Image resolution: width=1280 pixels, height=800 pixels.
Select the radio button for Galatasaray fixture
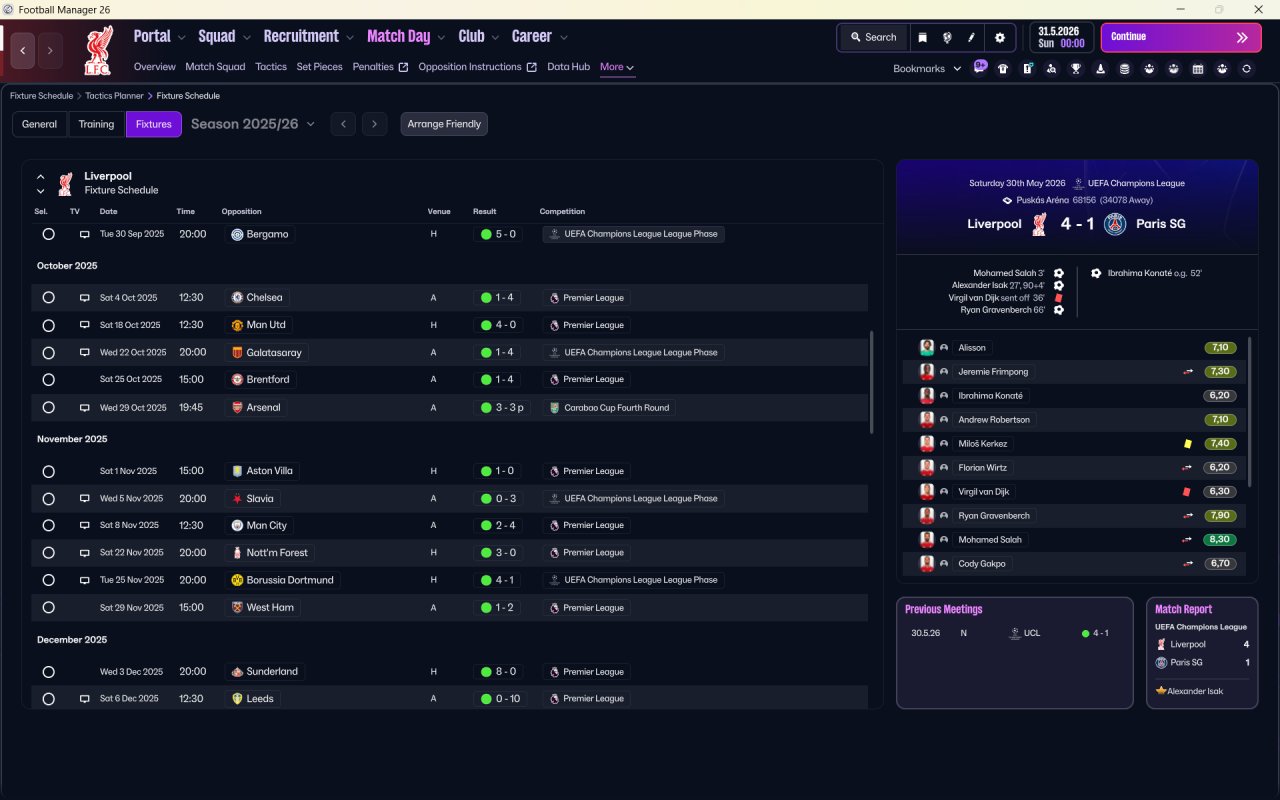point(48,353)
